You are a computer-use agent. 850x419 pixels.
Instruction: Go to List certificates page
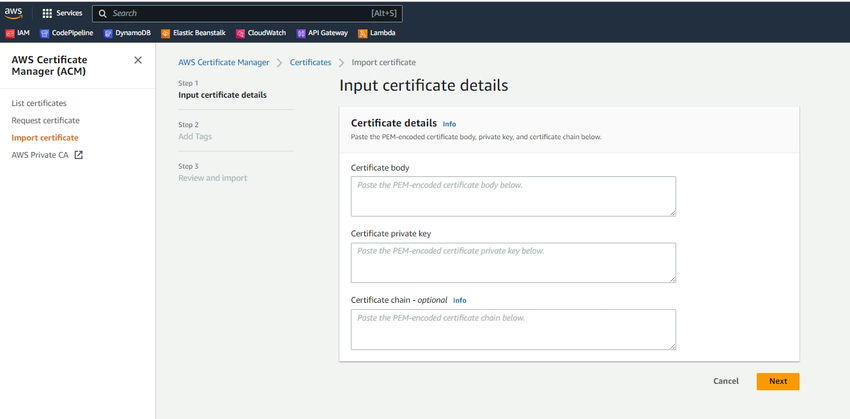click(39, 103)
